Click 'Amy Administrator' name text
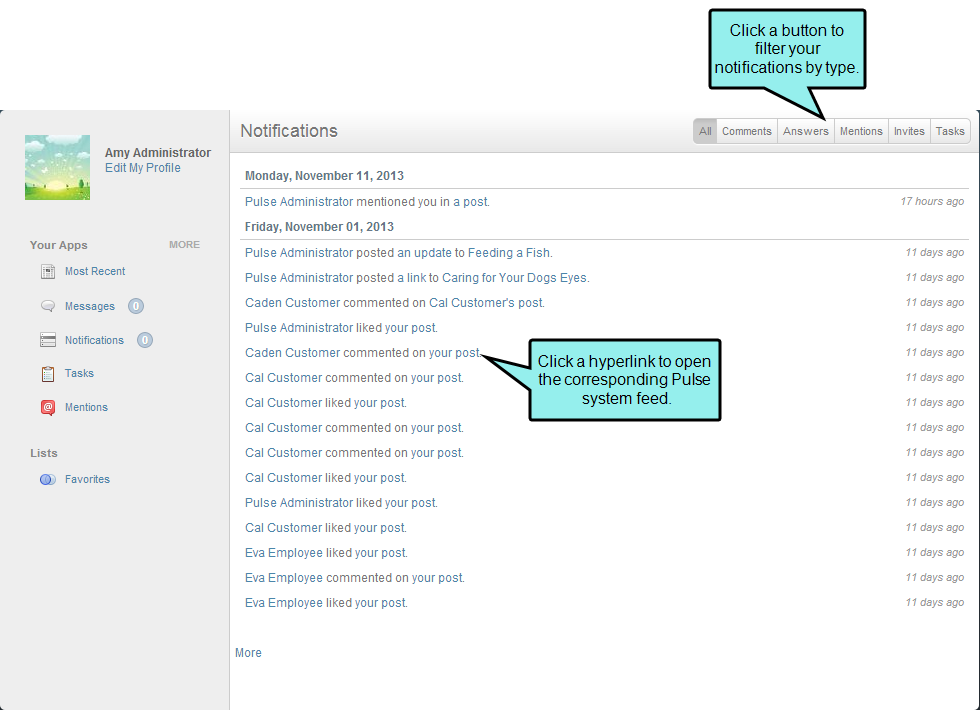The width and height of the screenshot is (980, 710). point(158,152)
